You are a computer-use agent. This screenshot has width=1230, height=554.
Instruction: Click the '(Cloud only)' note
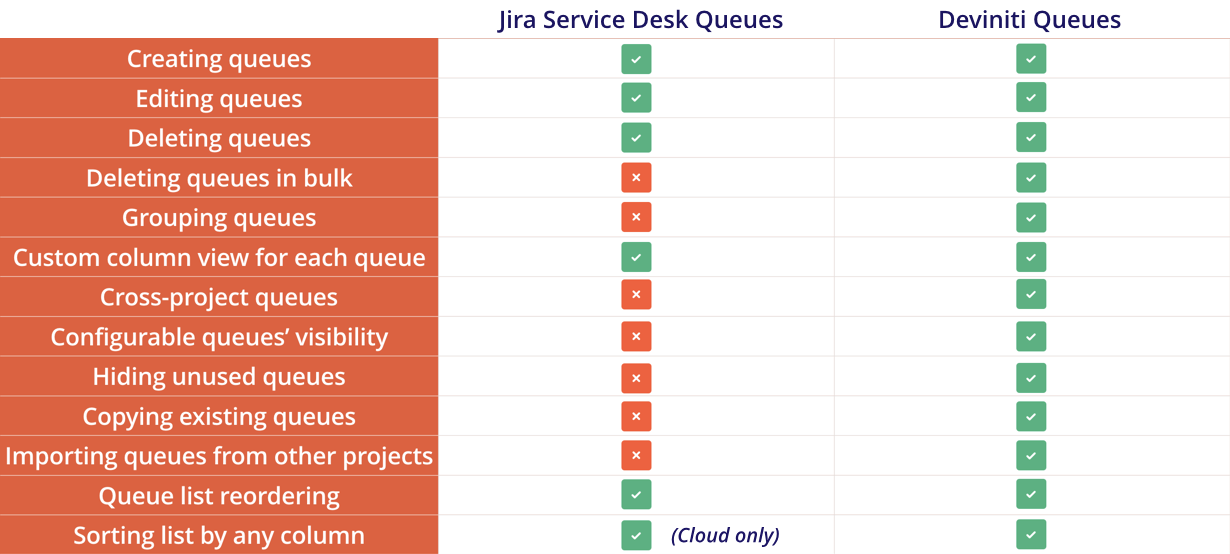point(725,535)
